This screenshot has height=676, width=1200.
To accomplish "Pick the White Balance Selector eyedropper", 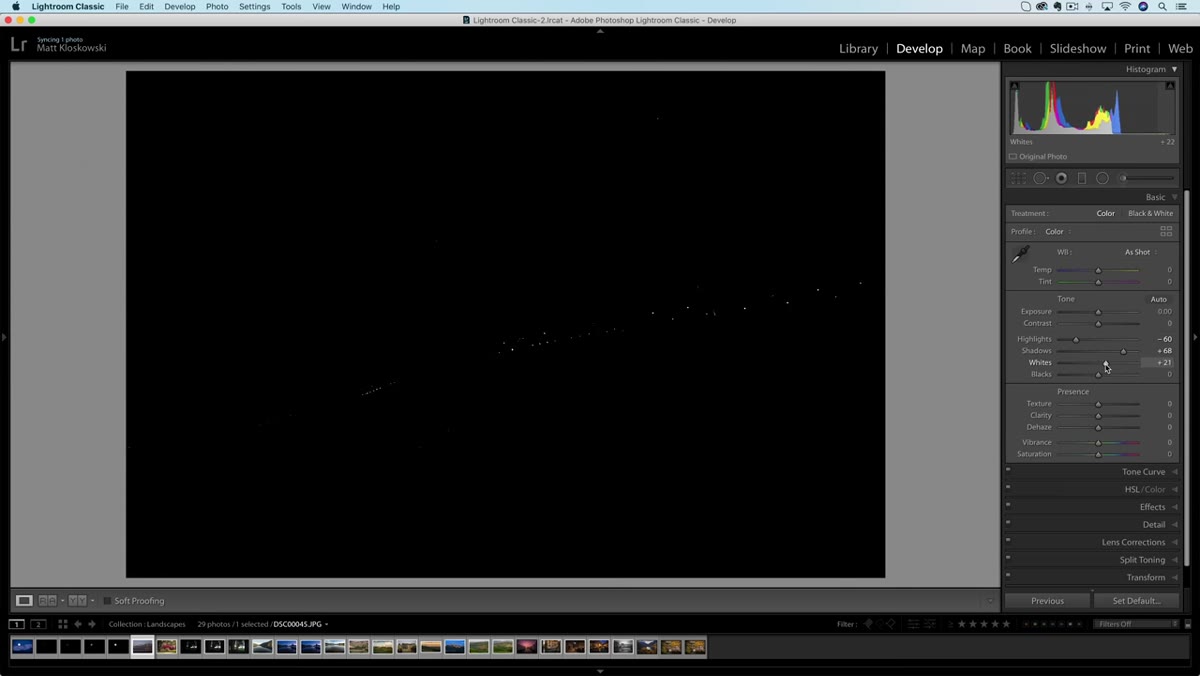I will pos(1020,255).
